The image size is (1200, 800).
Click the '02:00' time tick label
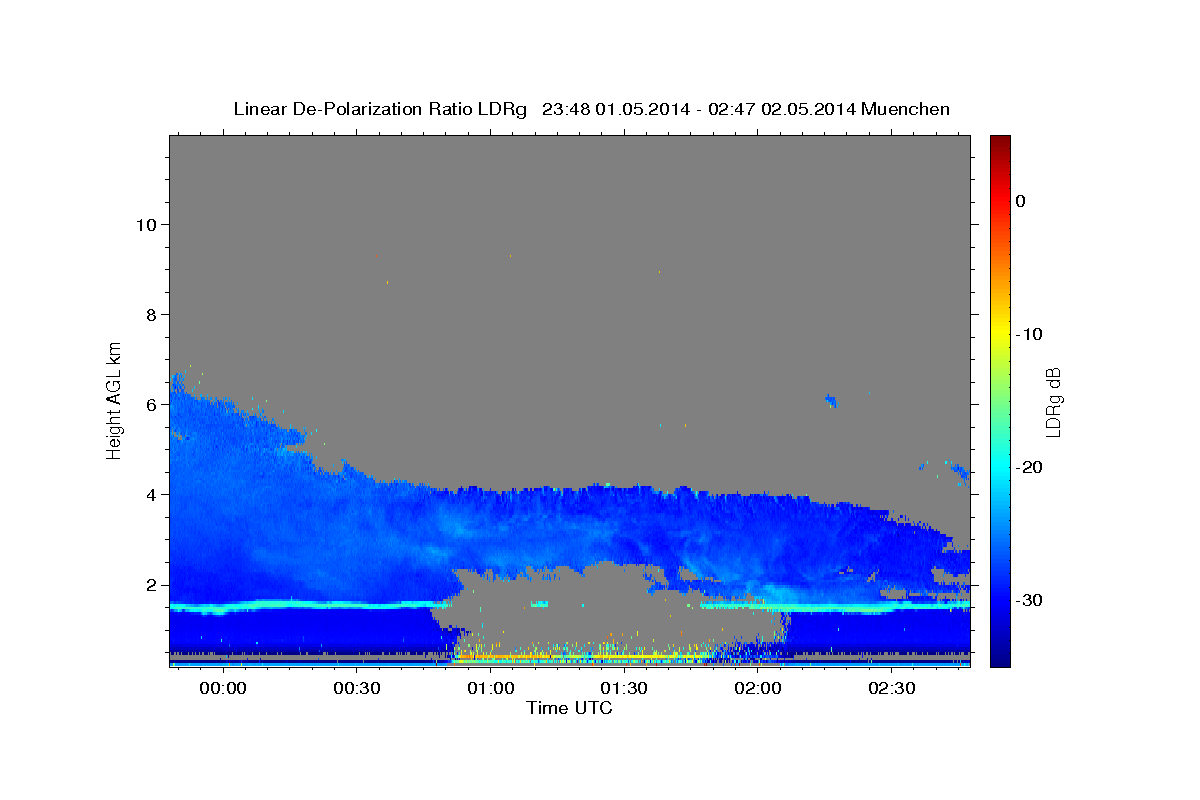pyautogui.click(x=758, y=689)
